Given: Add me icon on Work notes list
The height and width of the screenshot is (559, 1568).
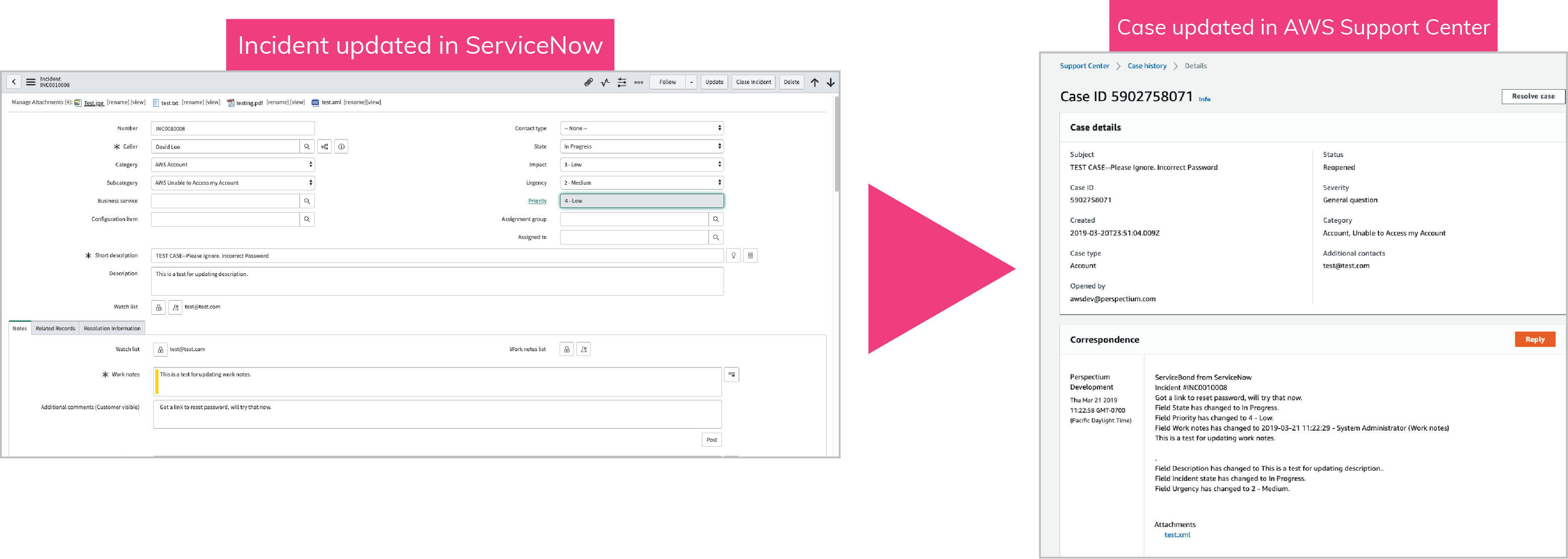Looking at the screenshot, I should pyautogui.click(x=584, y=349).
